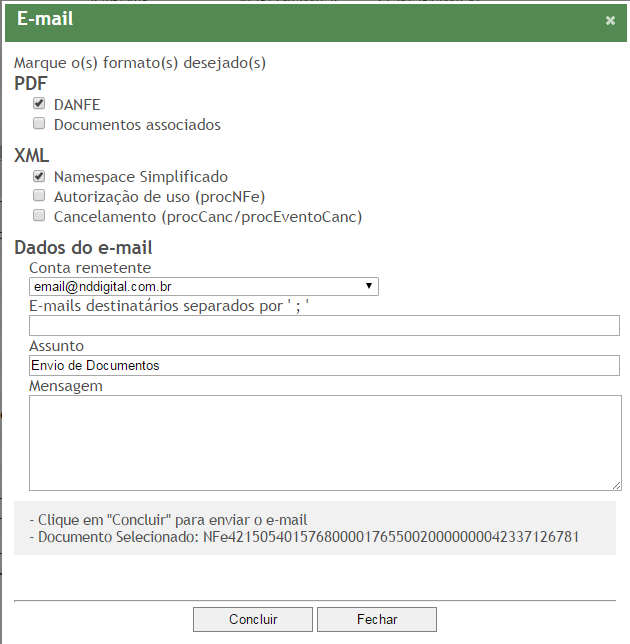Click the Dados do e-mail heading
The height and width of the screenshot is (644, 630).
[83, 248]
